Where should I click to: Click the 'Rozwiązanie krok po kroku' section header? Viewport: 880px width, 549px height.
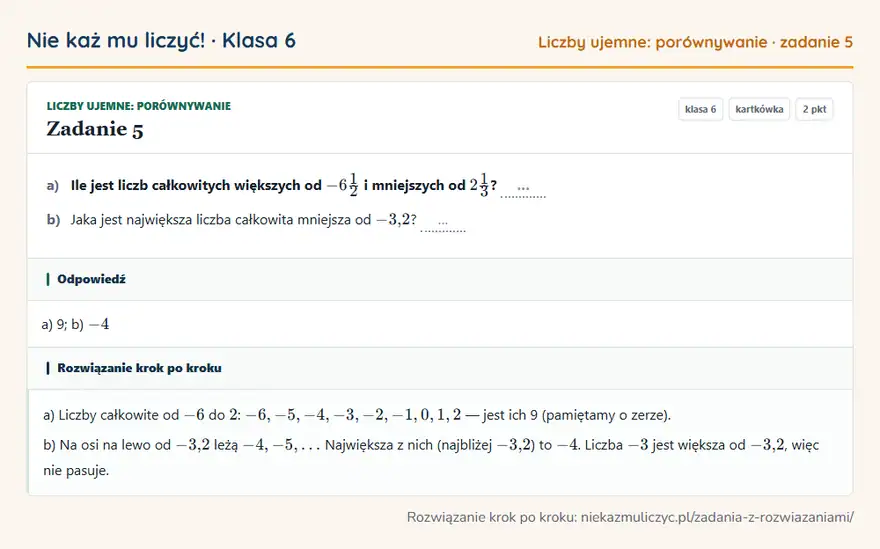pos(440,368)
